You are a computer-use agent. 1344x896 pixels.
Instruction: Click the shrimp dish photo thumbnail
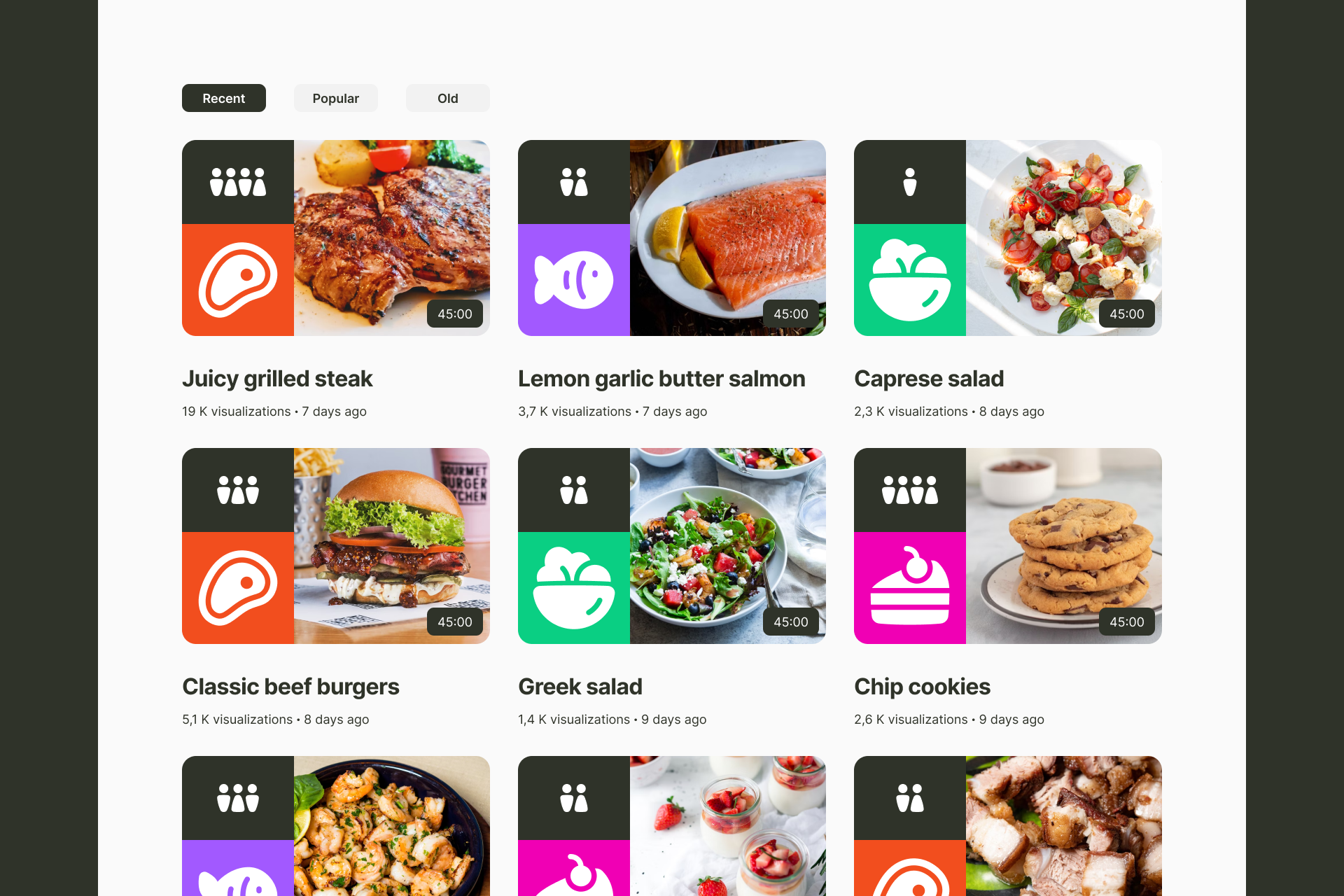point(392,826)
